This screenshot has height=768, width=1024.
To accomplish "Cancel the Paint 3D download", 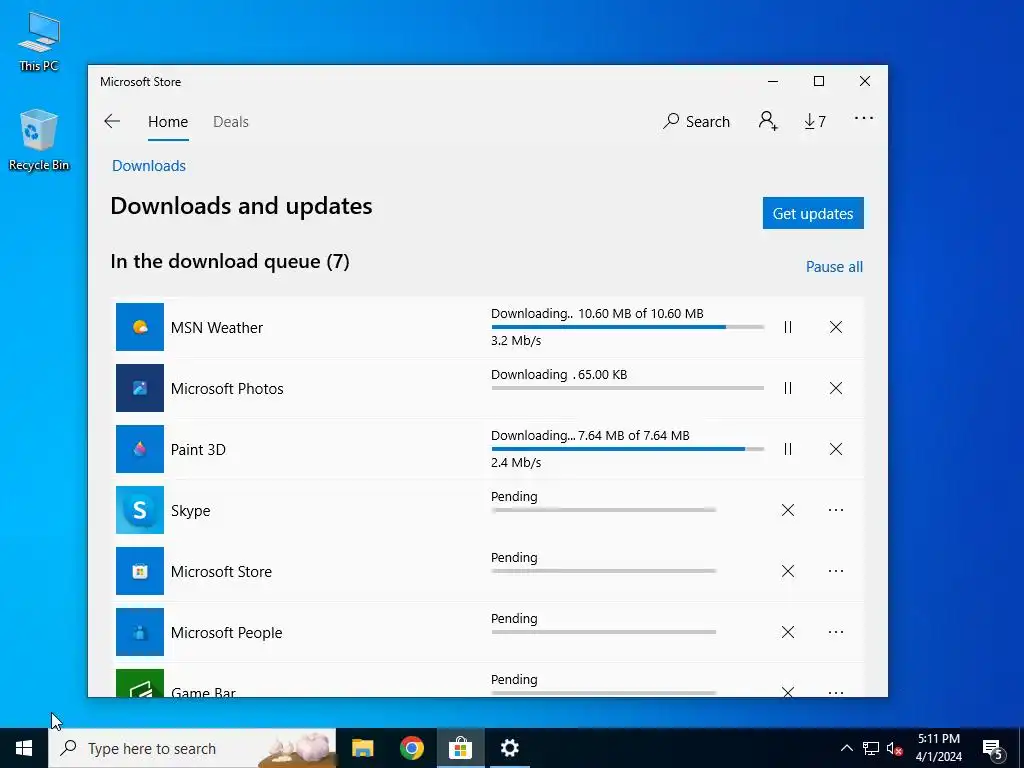I will click(836, 449).
